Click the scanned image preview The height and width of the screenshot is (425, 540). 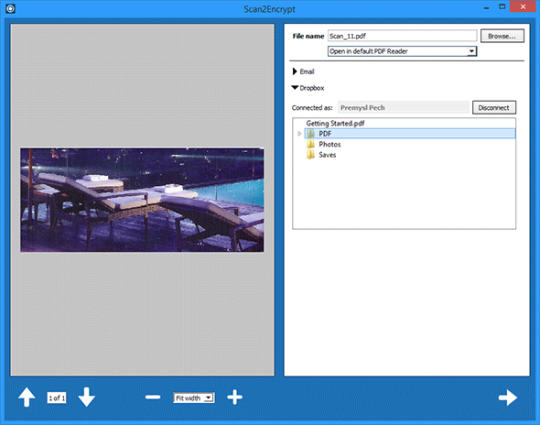[142, 200]
